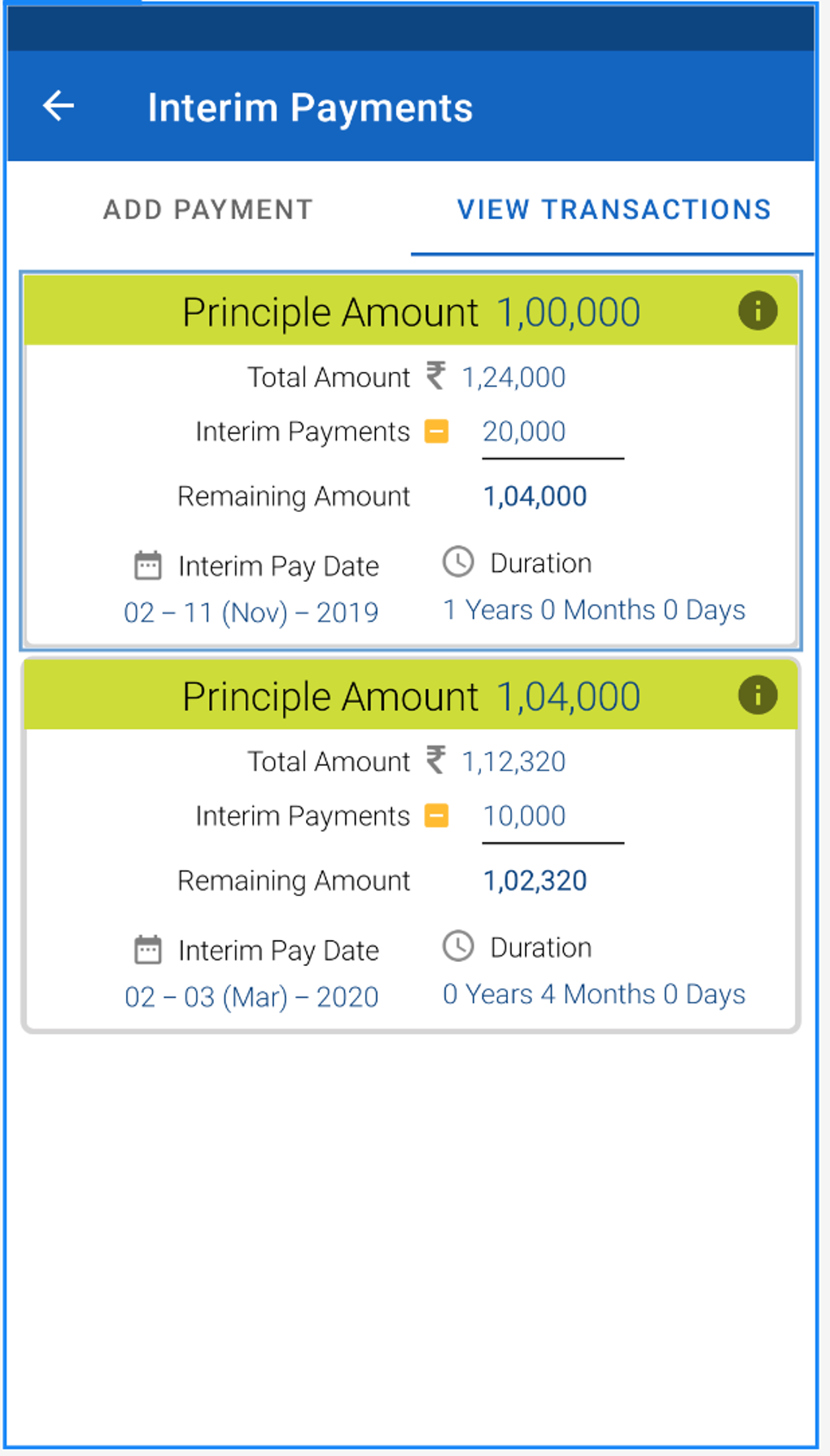Image resolution: width=830 pixels, height=1456 pixels.
Task: Click orange minus icon next to 20,000
Action: click(437, 431)
